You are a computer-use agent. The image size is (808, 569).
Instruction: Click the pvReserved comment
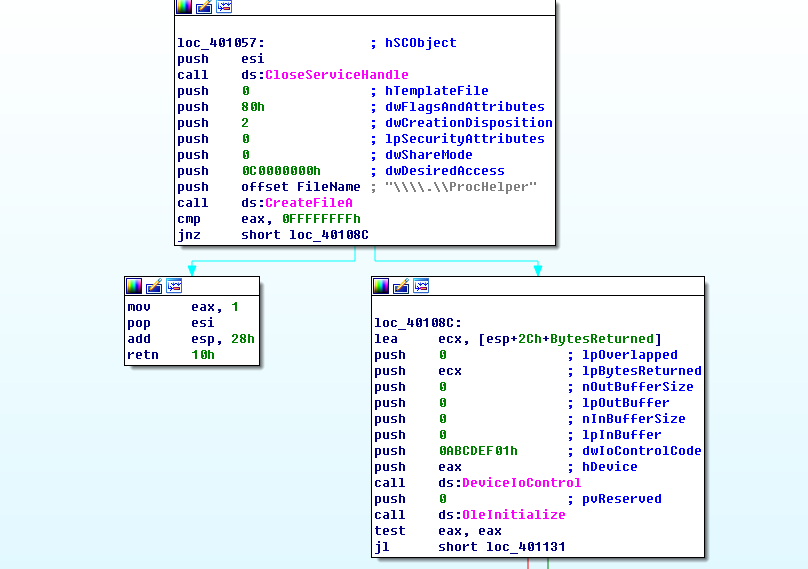tap(621, 499)
